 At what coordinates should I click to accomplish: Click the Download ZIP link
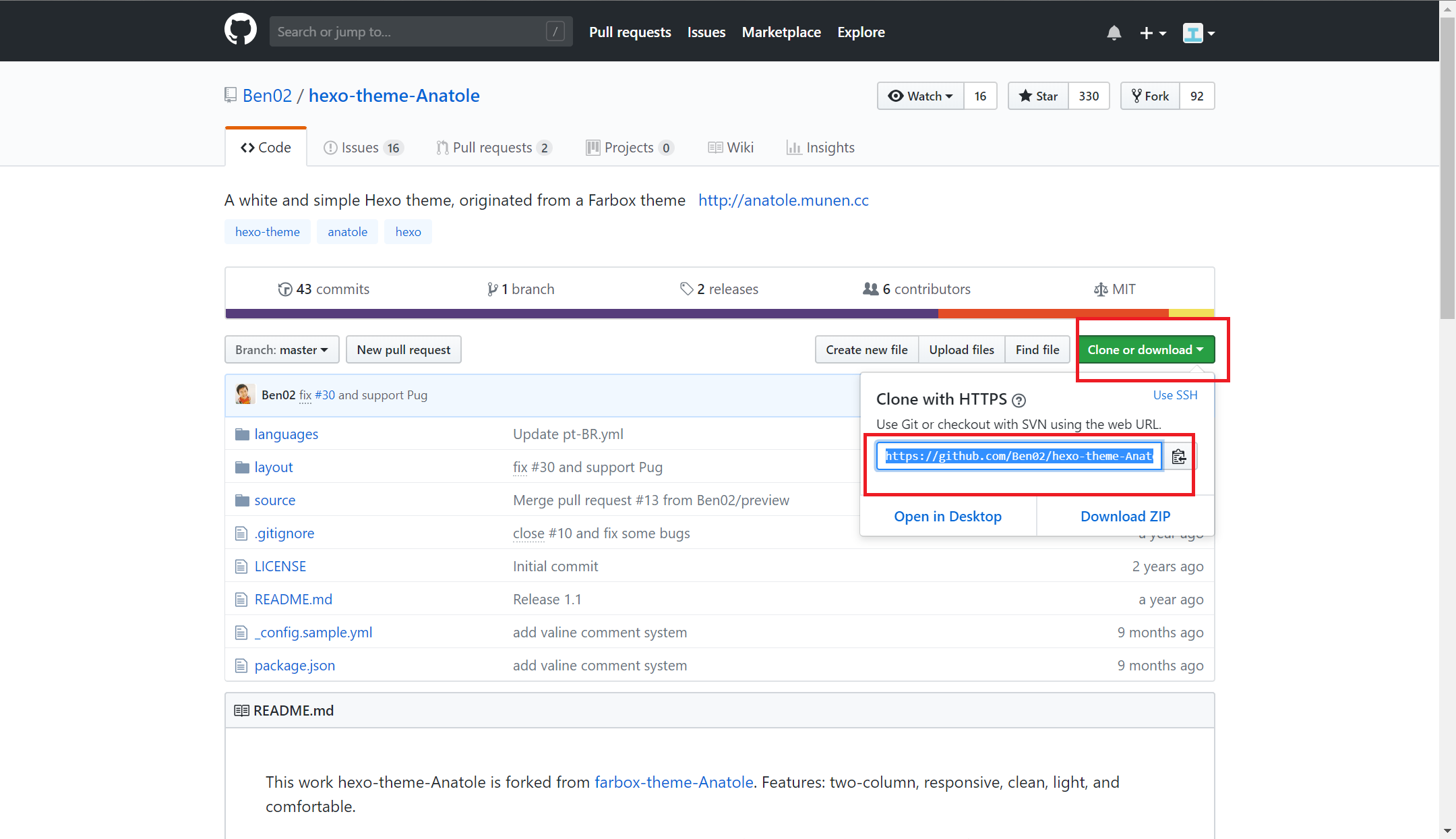(x=1125, y=517)
